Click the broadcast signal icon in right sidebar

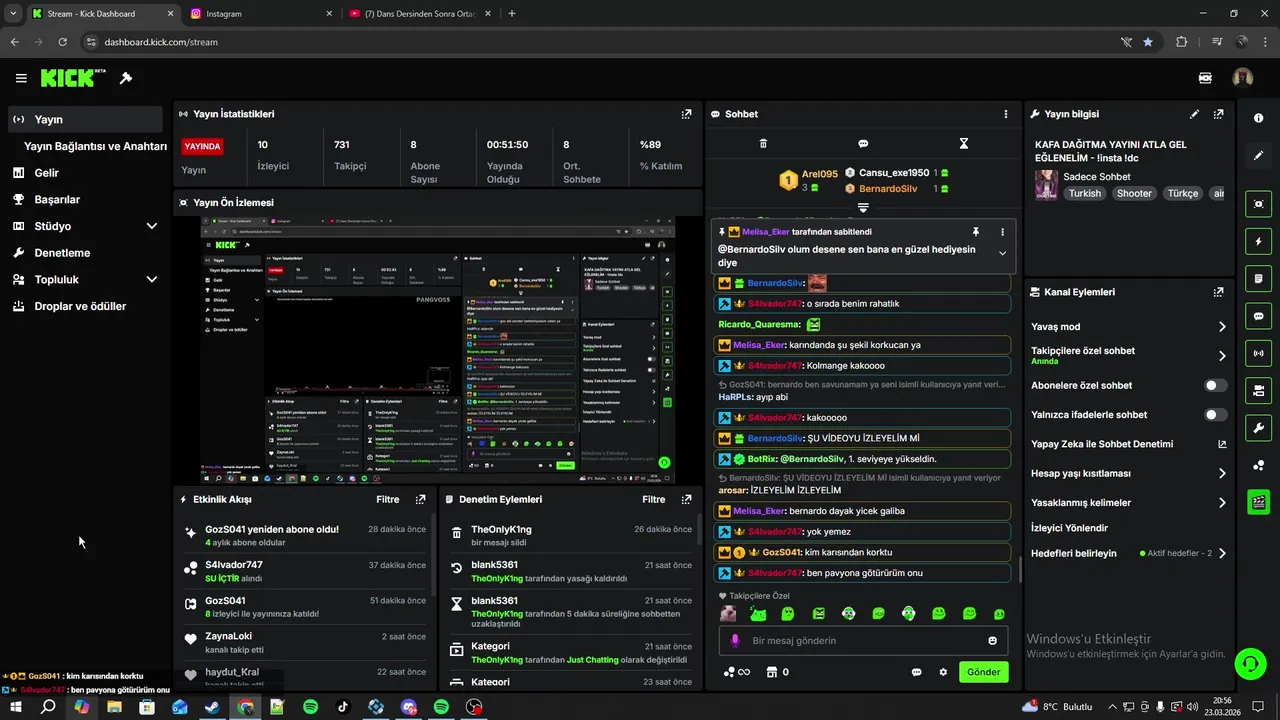(x=1259, y=353)
